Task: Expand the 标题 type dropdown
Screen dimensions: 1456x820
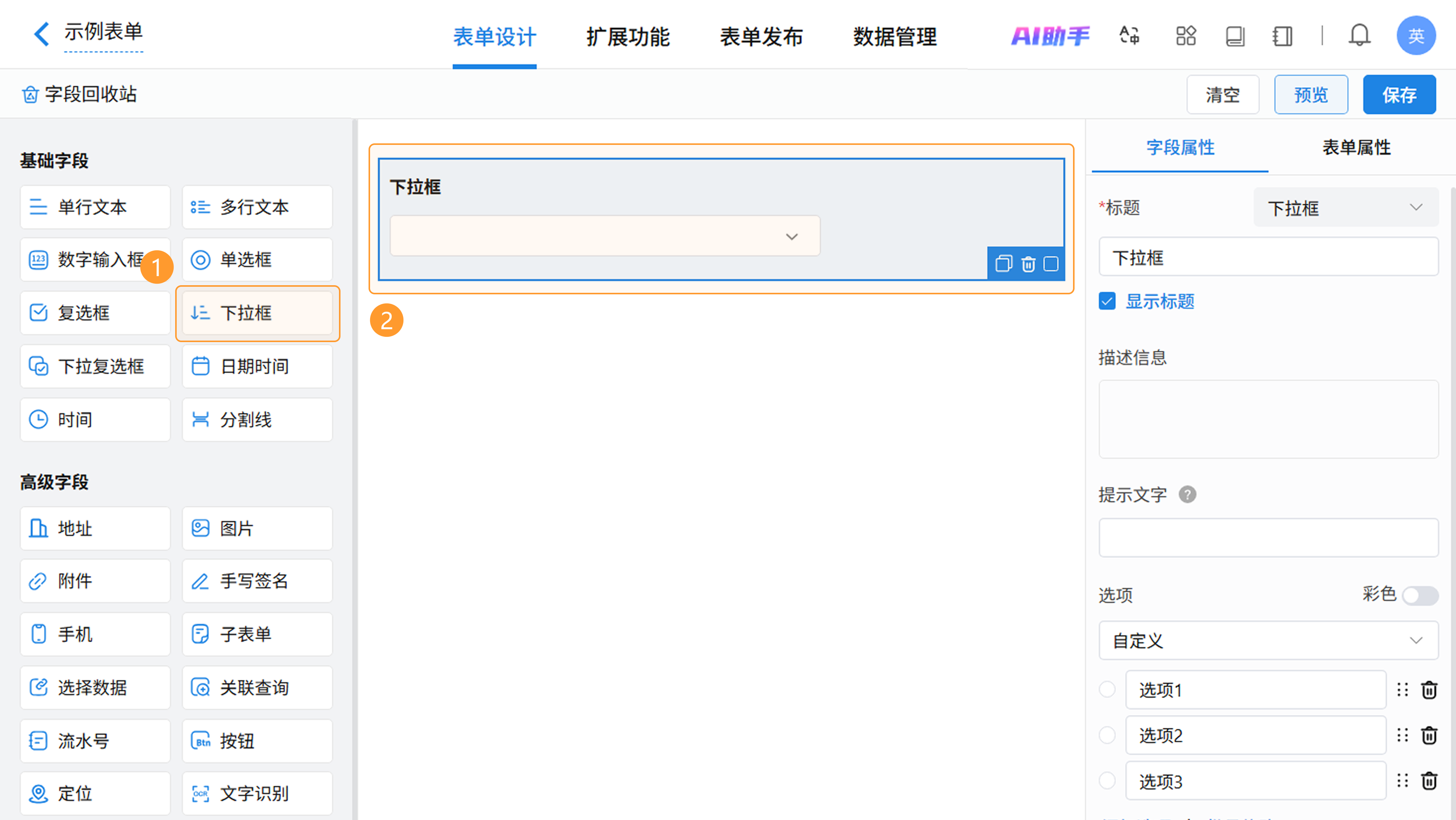Action: point(1345,207)
